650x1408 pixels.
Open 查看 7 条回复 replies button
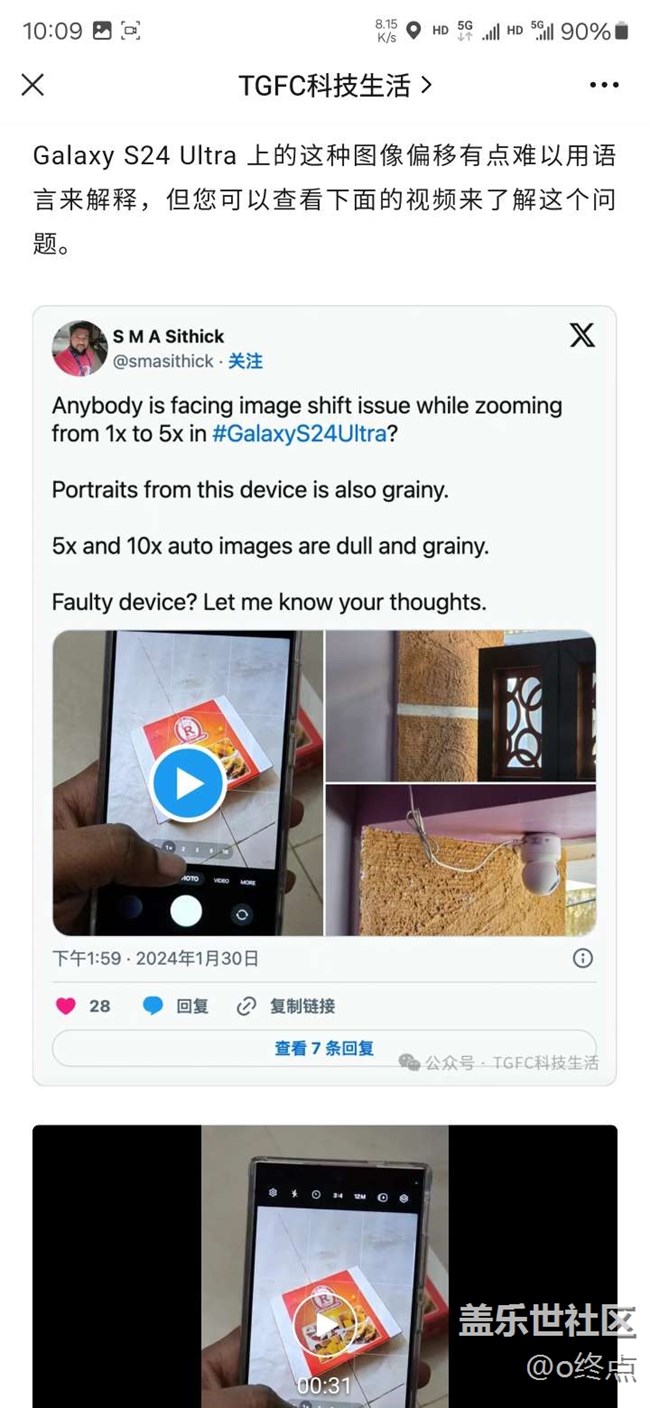324,1048
